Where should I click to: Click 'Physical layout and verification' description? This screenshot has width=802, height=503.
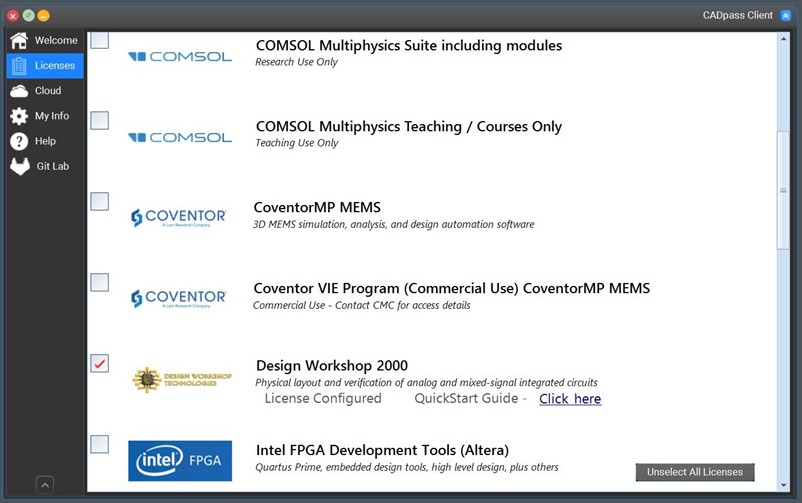click(426, 382)
